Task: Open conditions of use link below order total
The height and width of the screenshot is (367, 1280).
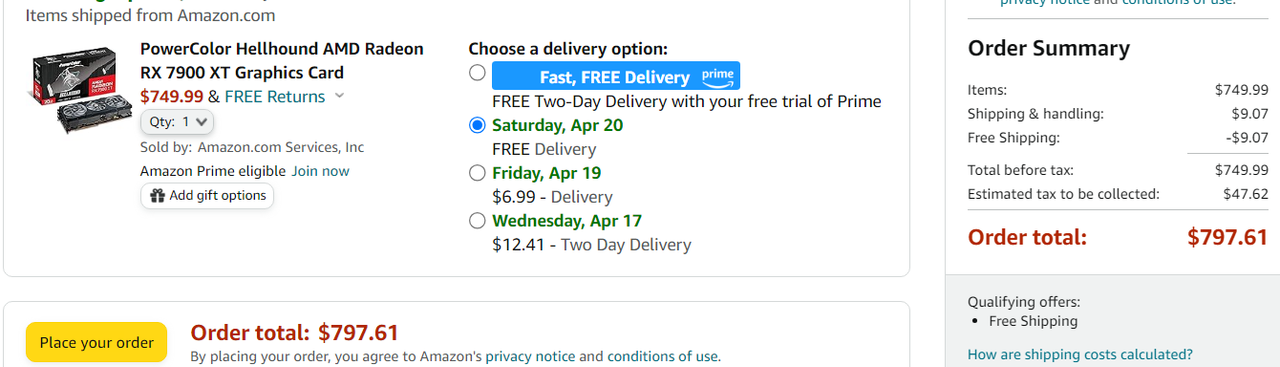Action: pyautogui.click(x=662, y=356)
